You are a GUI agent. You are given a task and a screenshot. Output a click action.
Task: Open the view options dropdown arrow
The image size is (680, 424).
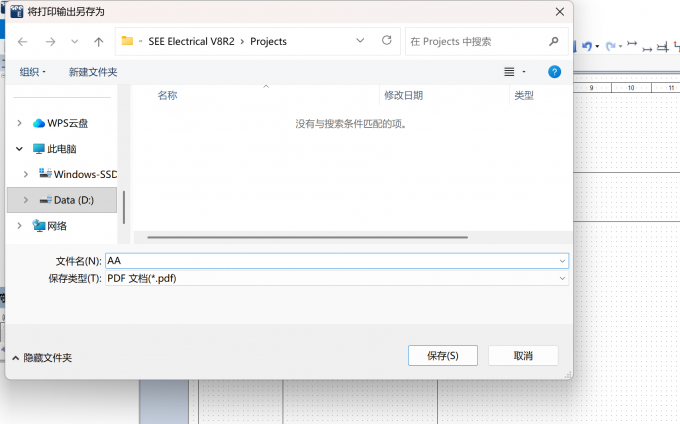[x=524, y=72]
